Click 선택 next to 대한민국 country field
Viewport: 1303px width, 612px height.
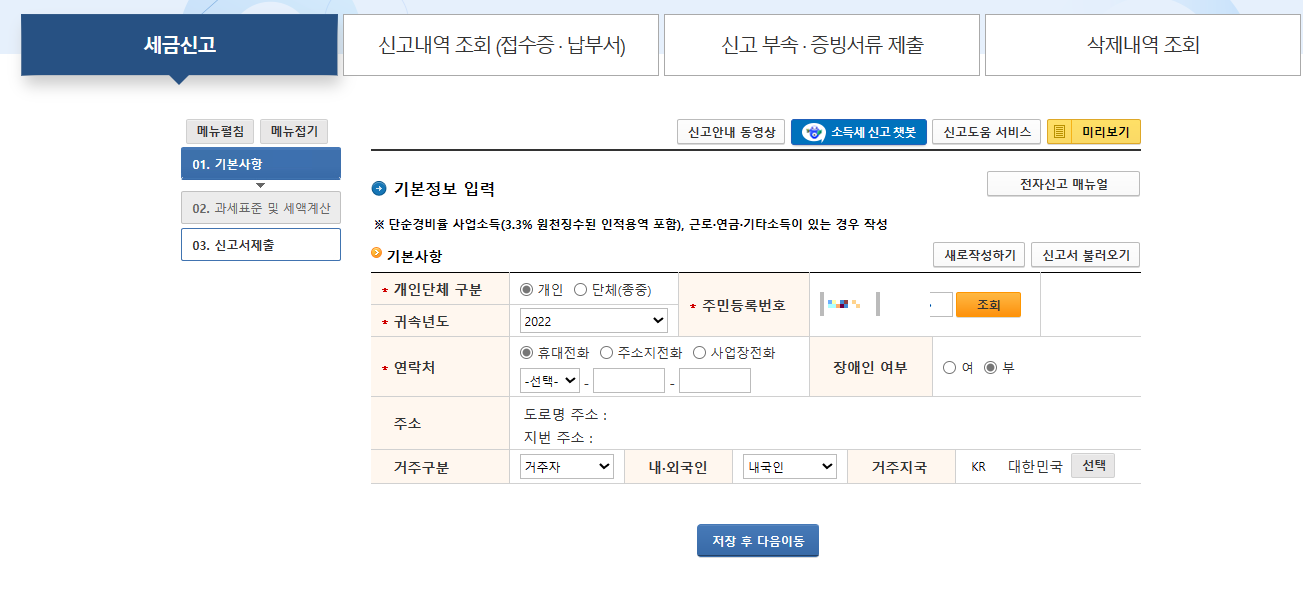pyautogui.click(x=1092, y=465)
